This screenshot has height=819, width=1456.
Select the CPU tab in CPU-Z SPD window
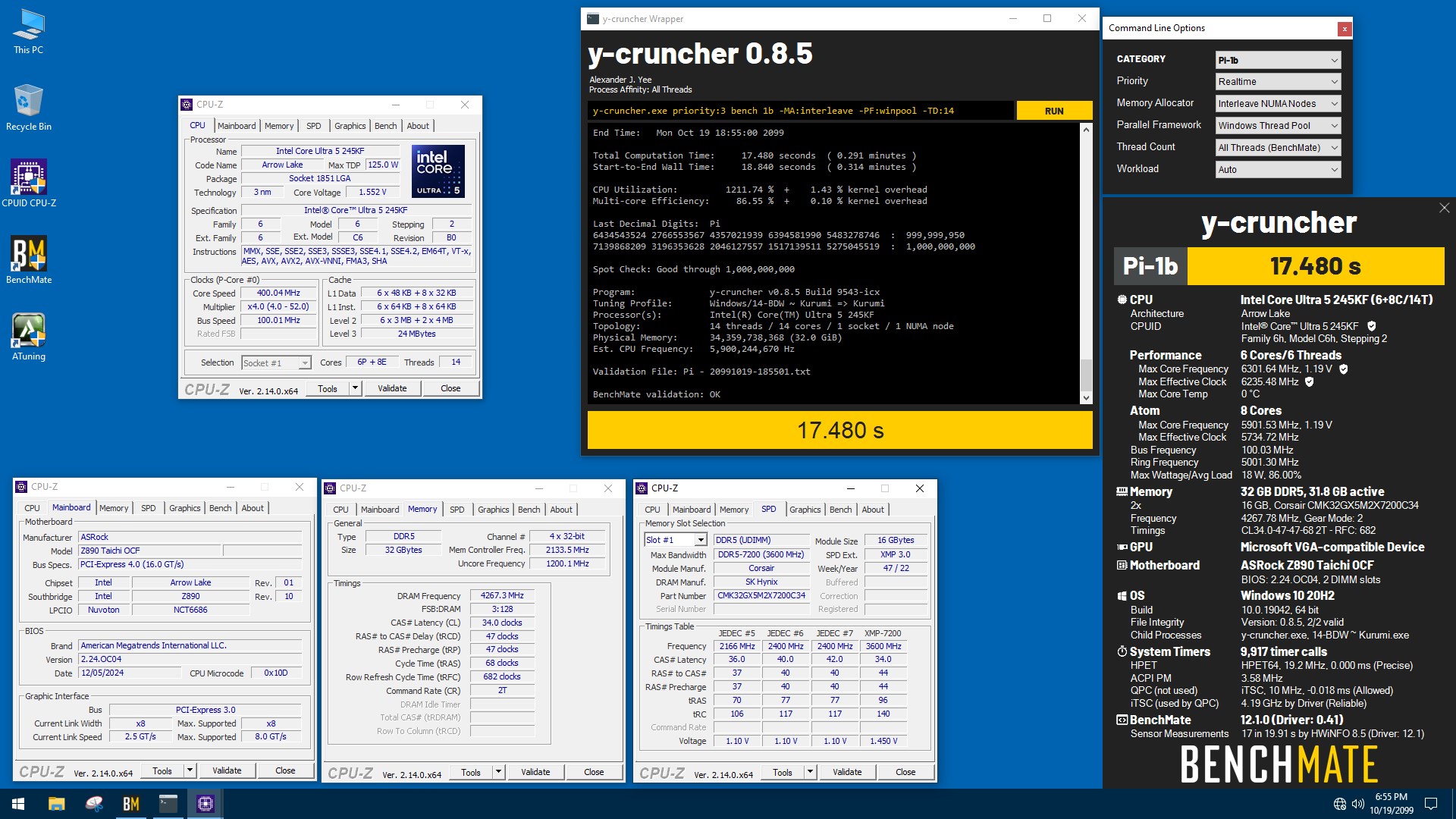coord(652,510)
